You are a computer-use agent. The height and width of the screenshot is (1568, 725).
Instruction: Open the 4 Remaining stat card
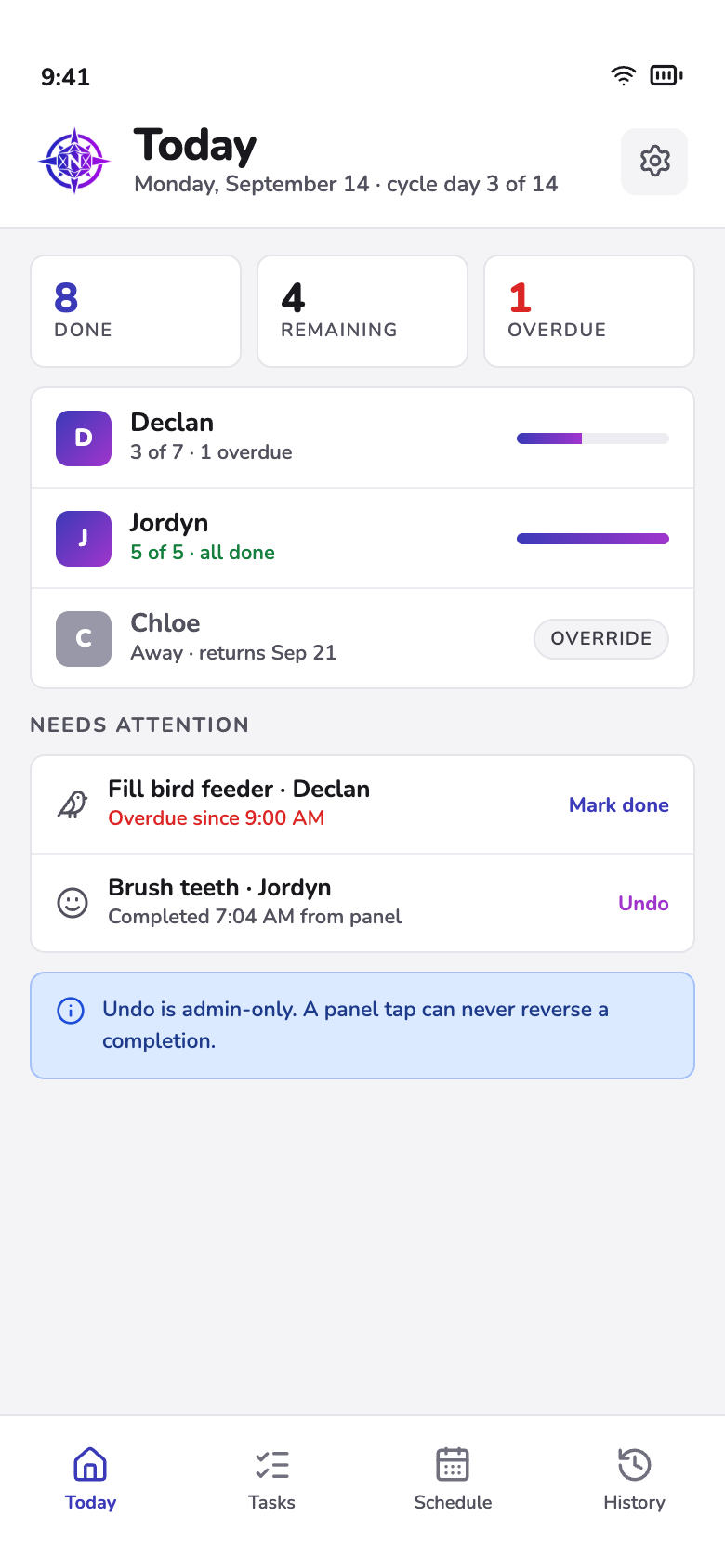pyautogui.click(x=362, y=311)
